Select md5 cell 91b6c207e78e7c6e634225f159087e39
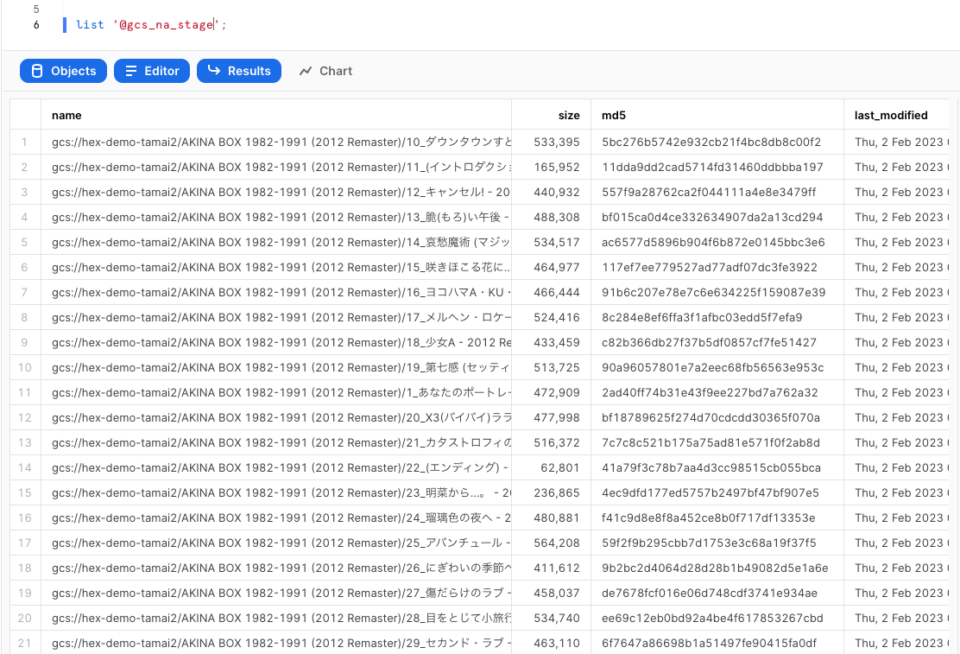The width and height of the screenshot is (960, 654). point(717,293)
